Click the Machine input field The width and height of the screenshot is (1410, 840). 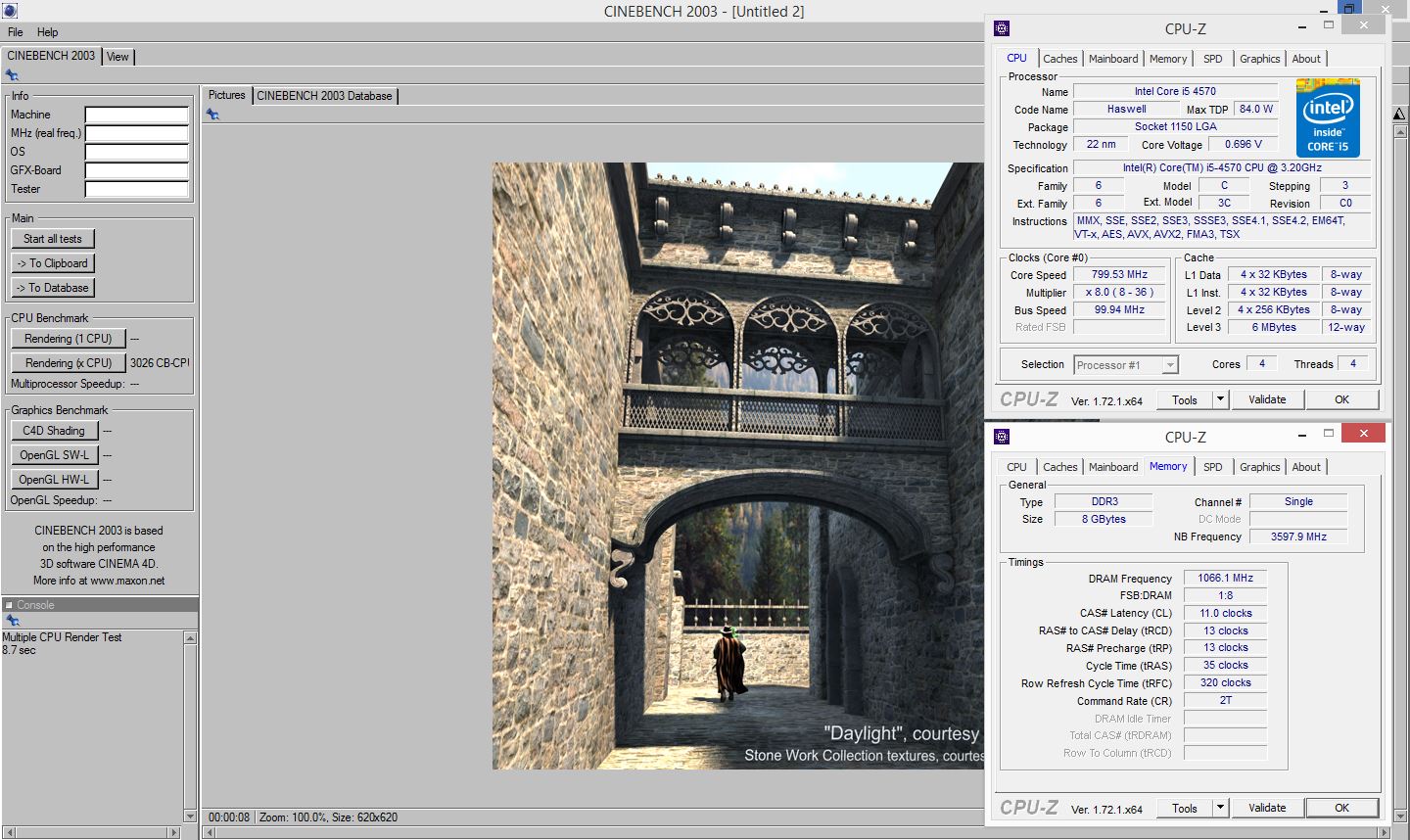click(x=136, y=115)
